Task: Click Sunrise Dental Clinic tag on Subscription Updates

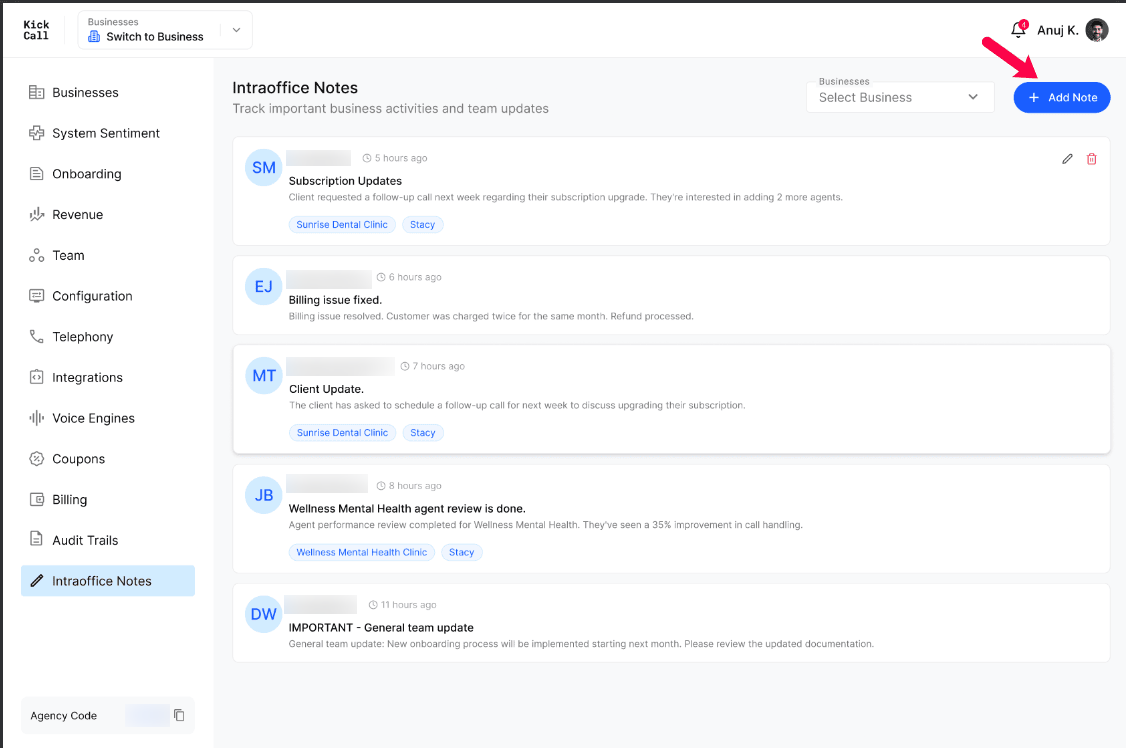Action: click(x=342, y=225)
